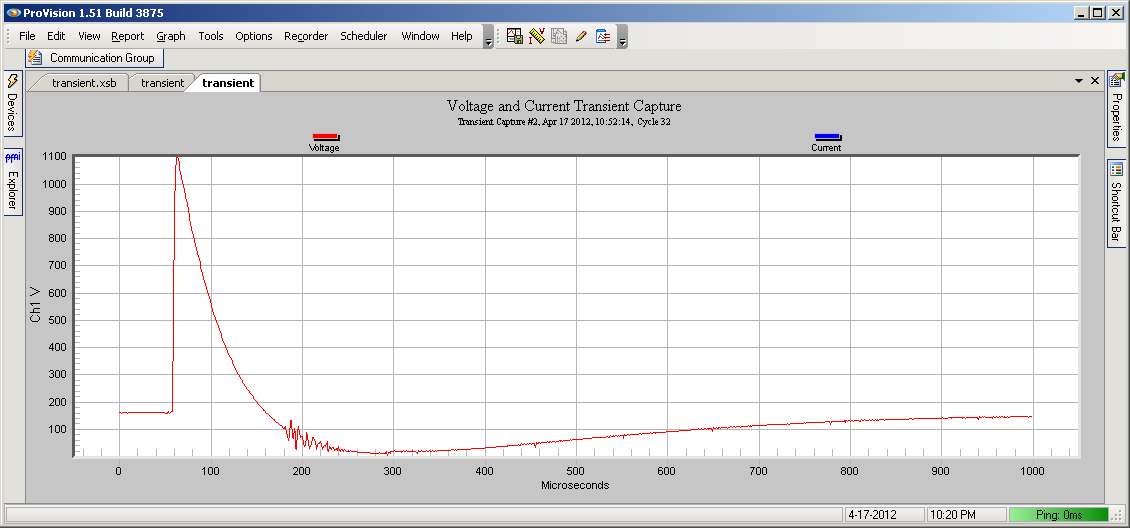This screenshot has width=1130, height=528.
Task: Click the 1100 value on voltage axis
Action: click(55, 157)
